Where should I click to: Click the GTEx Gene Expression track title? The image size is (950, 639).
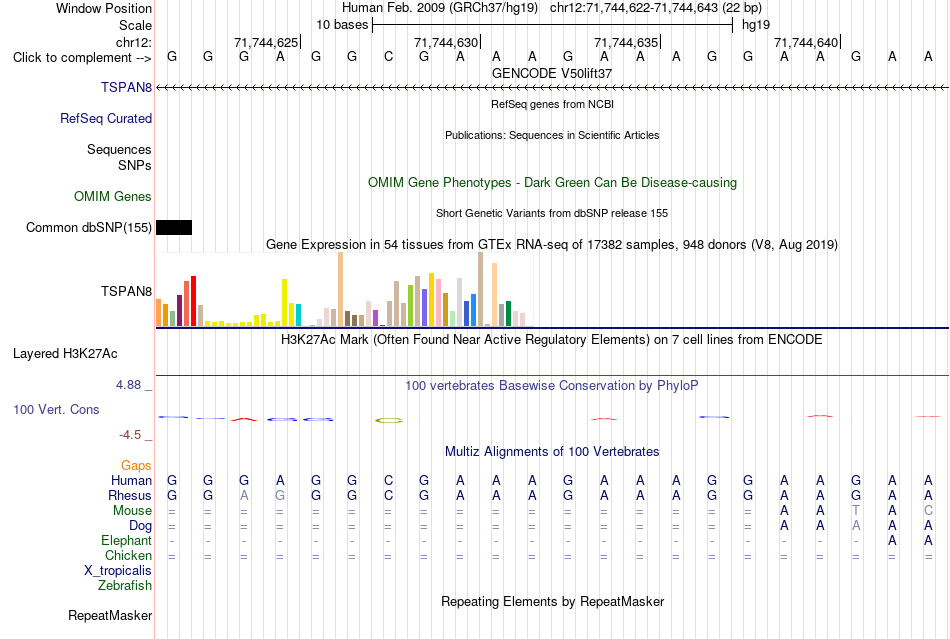pos(552,245)
